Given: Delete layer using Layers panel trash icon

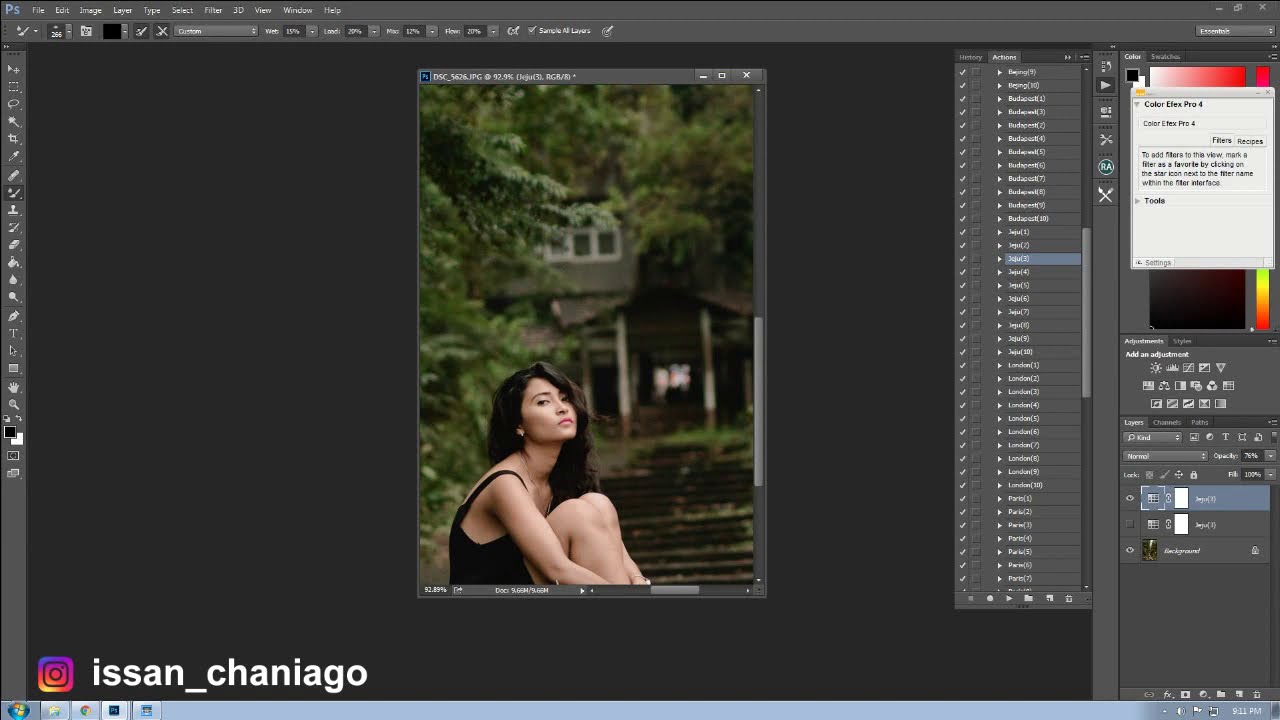Looking at the screenshot, I should (1257, 694).
